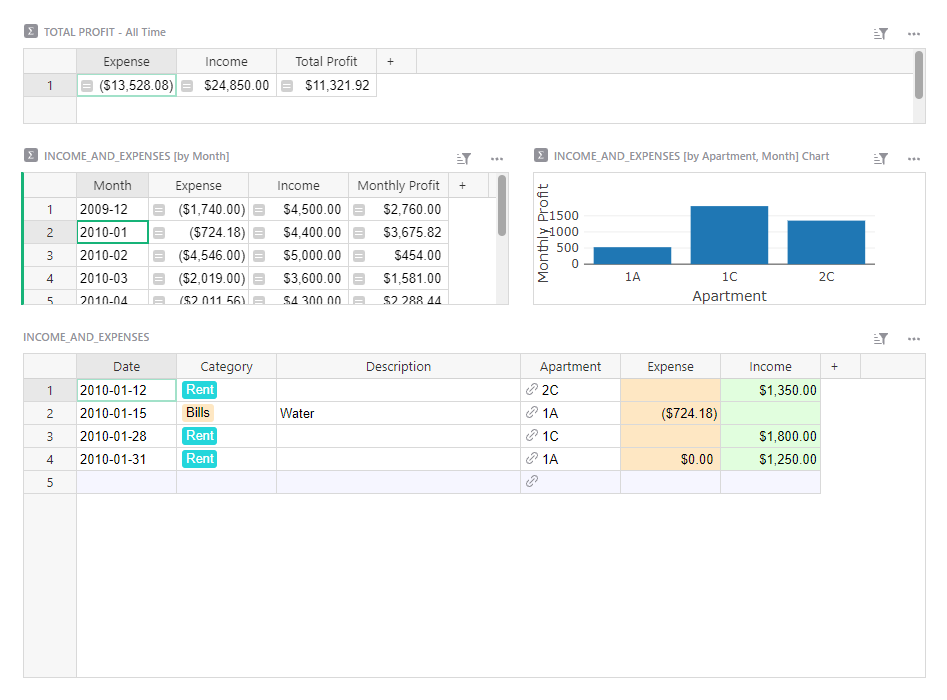Click the expand icon in the 2009-12 Expense cell
Screen dimensions: 947x700
(161, 208)
